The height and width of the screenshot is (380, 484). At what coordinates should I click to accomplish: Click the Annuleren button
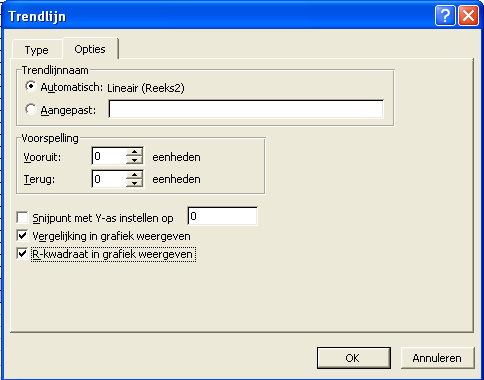[437, 358]
